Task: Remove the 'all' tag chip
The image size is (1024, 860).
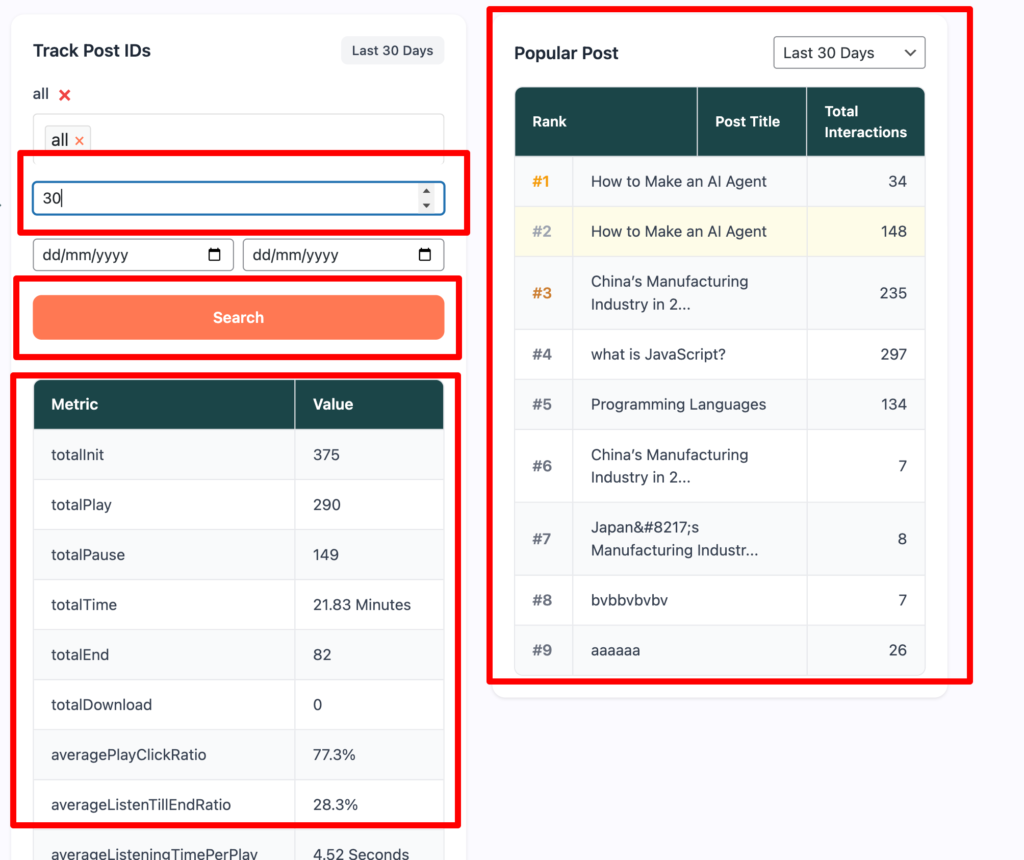Action: [x=80, y=140]
